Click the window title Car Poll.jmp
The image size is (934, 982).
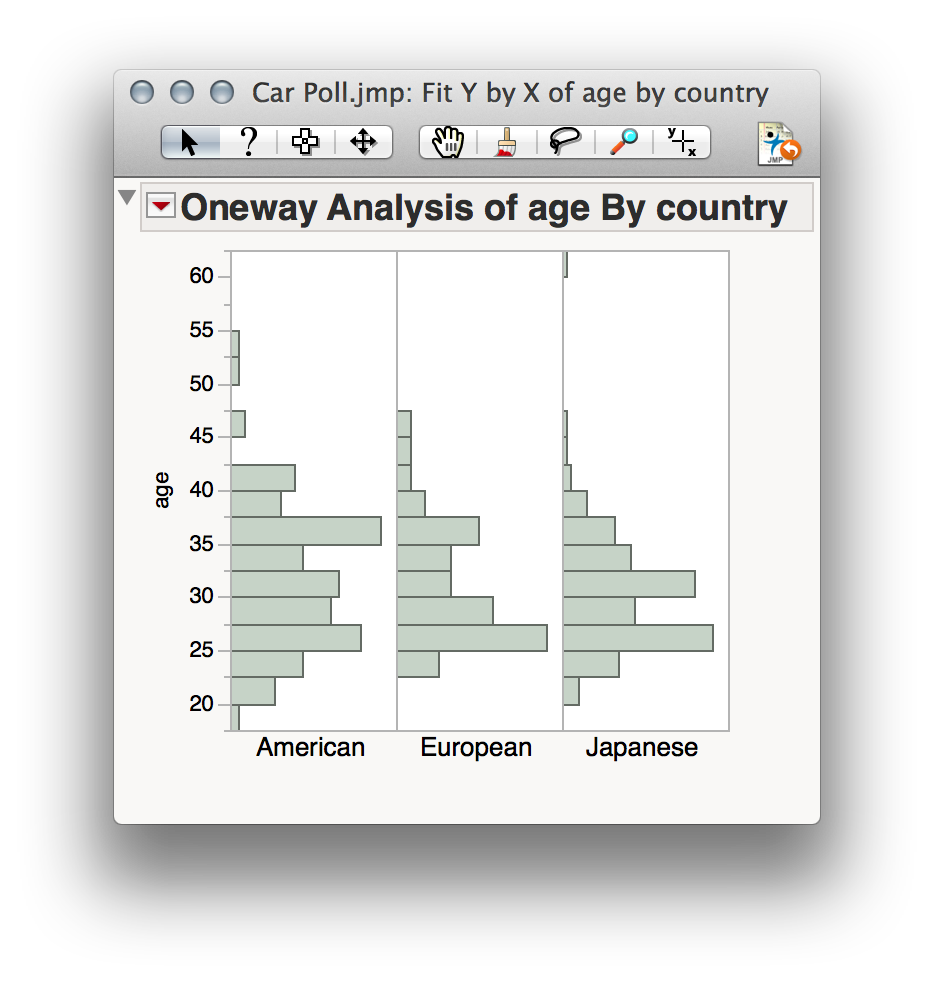tap(510, 94)
